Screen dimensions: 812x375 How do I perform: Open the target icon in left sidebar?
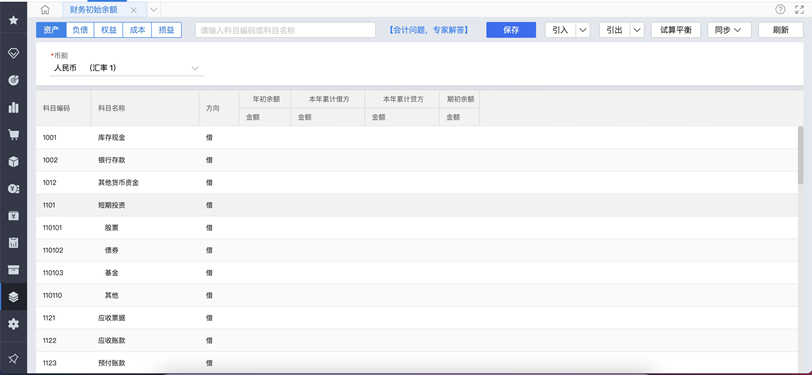click(13, 80)
